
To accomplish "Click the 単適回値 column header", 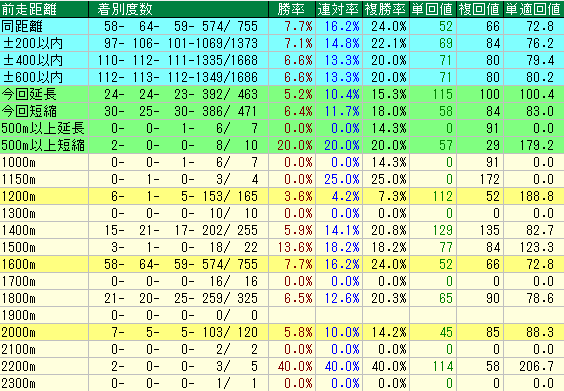I will tap(533, 9).
